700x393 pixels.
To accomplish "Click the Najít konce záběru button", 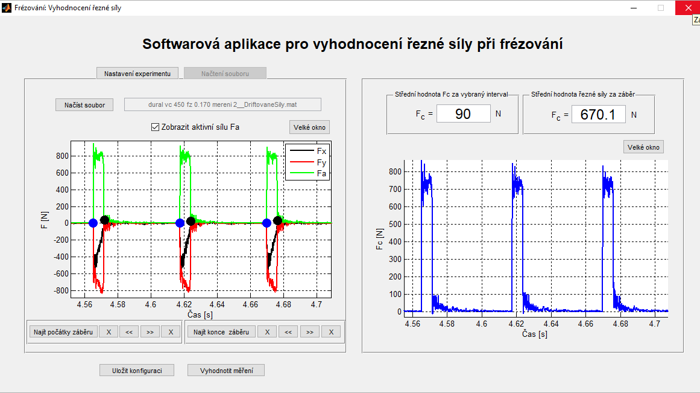I will (x=221, y=332).
